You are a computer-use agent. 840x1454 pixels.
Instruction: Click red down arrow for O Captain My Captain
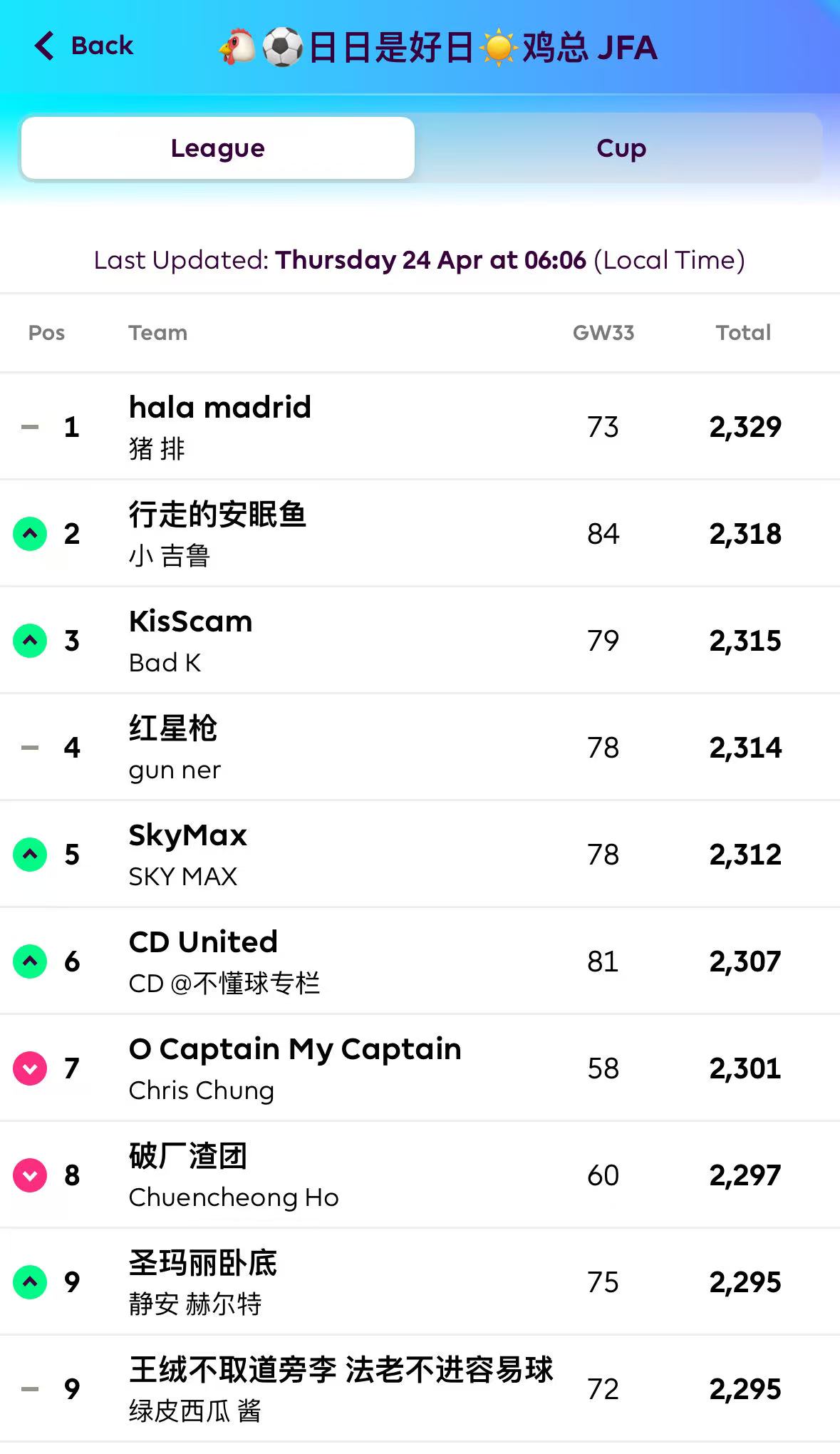tap(30, 1068)
